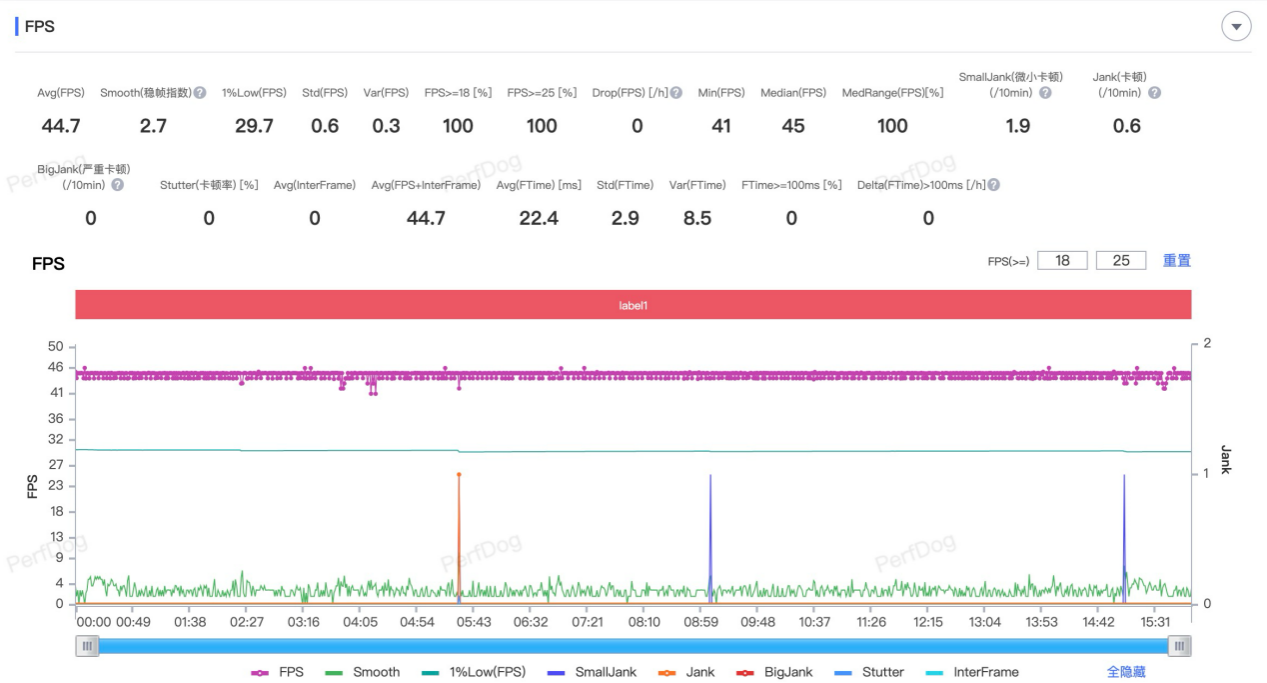Click FPS threshold field showing 25

click(x=1121, y=261)
